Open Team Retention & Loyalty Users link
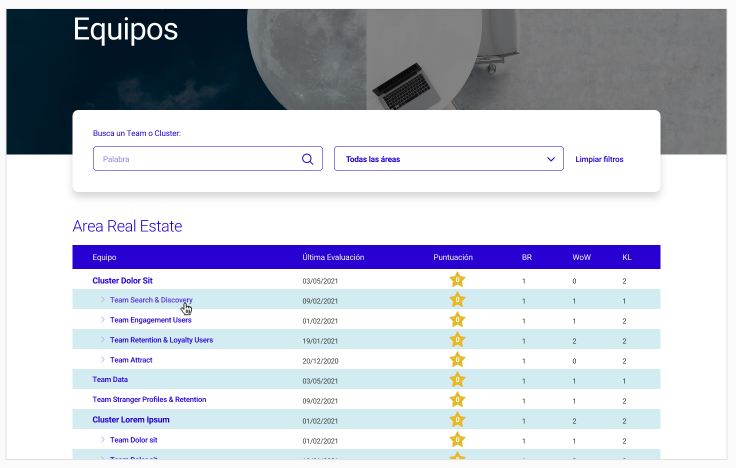The width and height of the screenshot is (736, 468). pos(161,340)
